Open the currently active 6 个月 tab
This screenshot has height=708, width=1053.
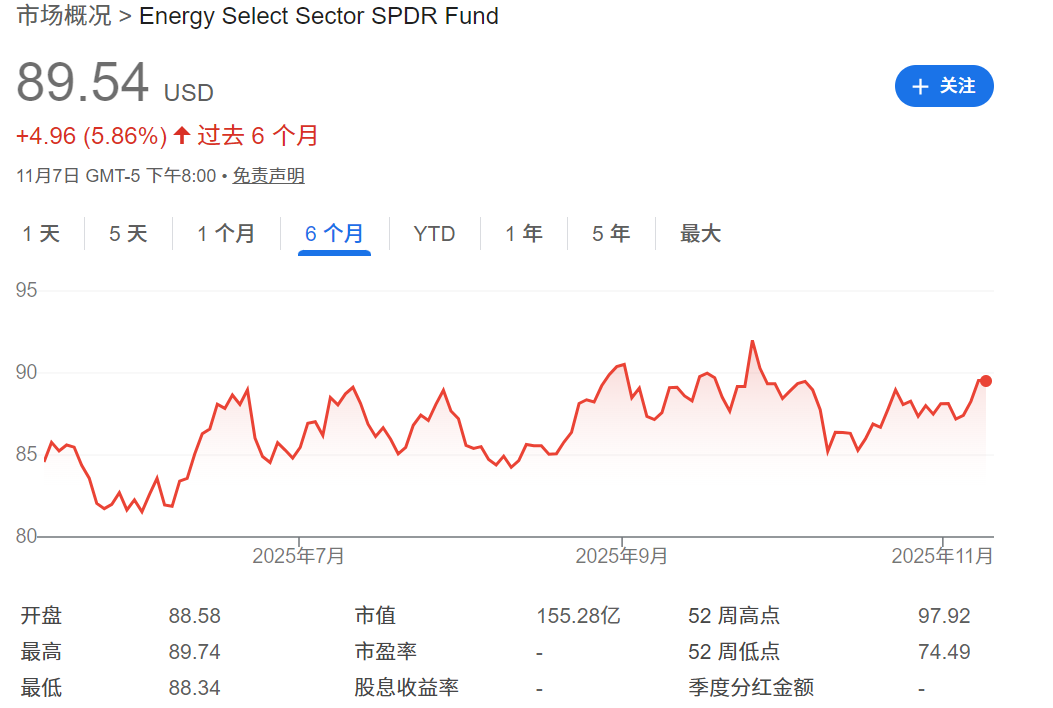[334, 233]
